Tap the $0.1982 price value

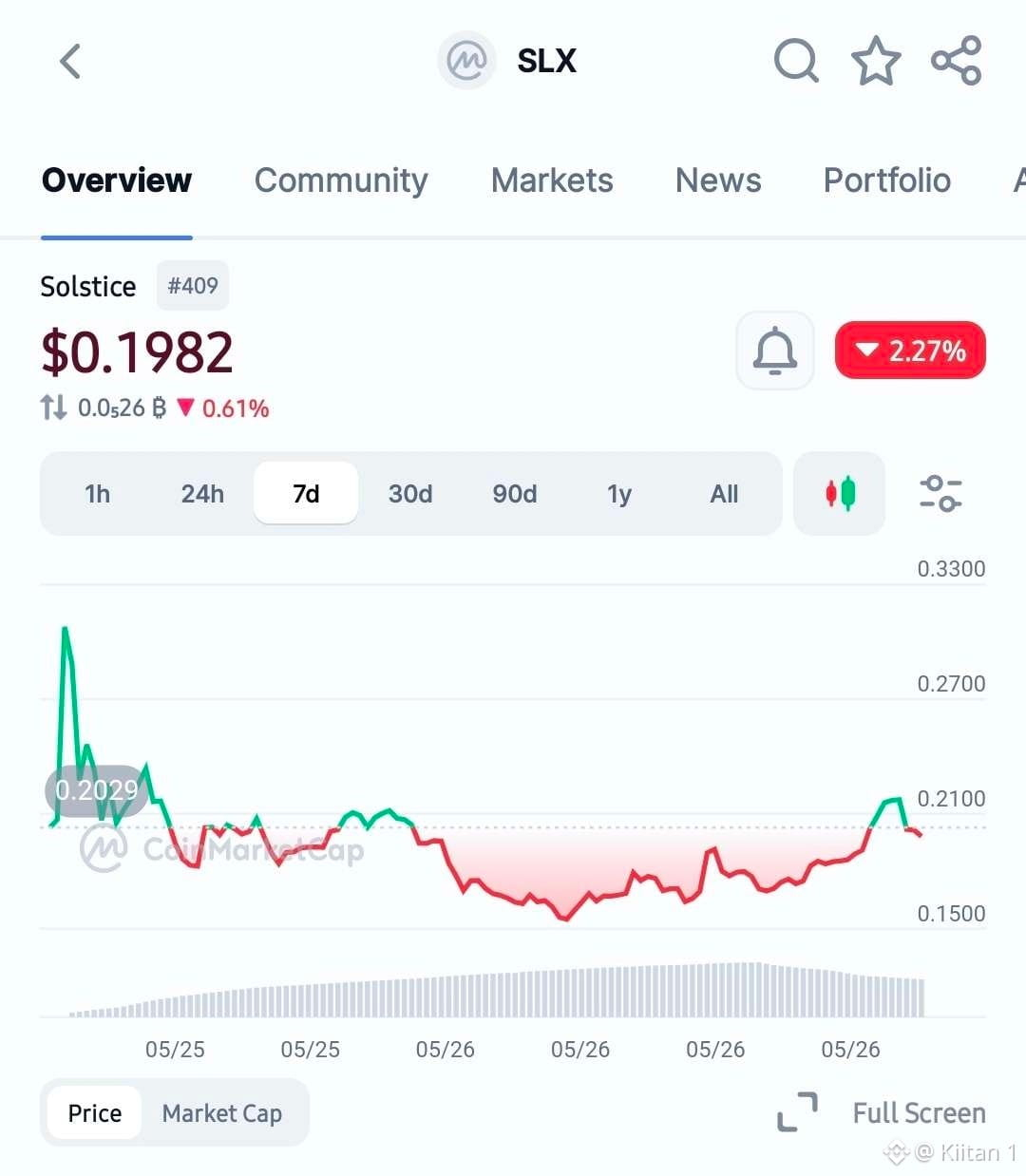[137, 352]
